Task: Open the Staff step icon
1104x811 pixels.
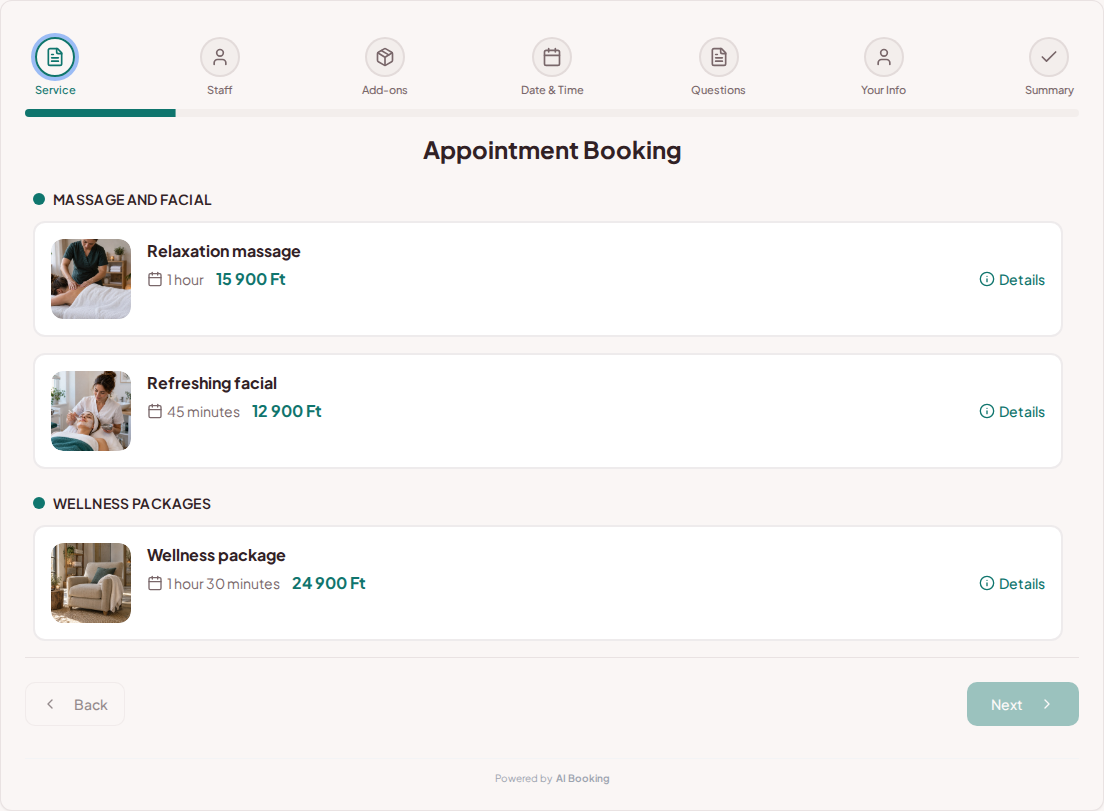Action: tap(220, 57)
